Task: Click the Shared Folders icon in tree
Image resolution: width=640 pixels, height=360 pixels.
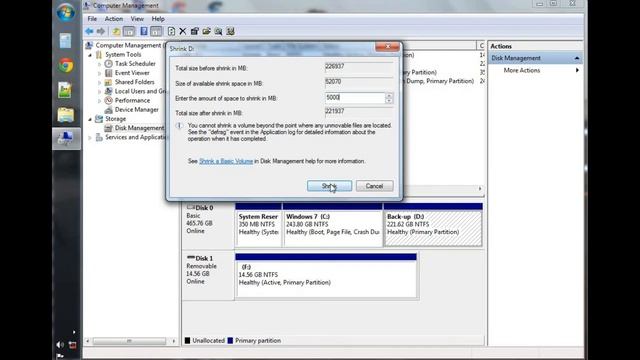Action: click(x=109, y=82)
